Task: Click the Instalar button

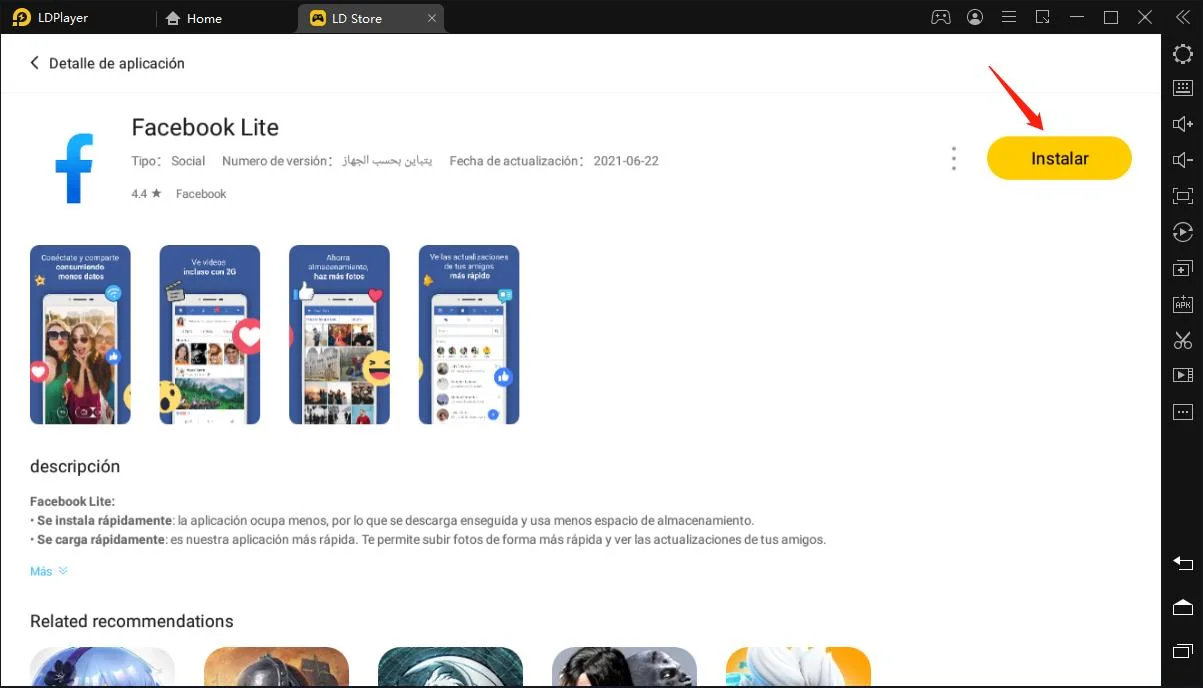Action: coord(1059,158)
